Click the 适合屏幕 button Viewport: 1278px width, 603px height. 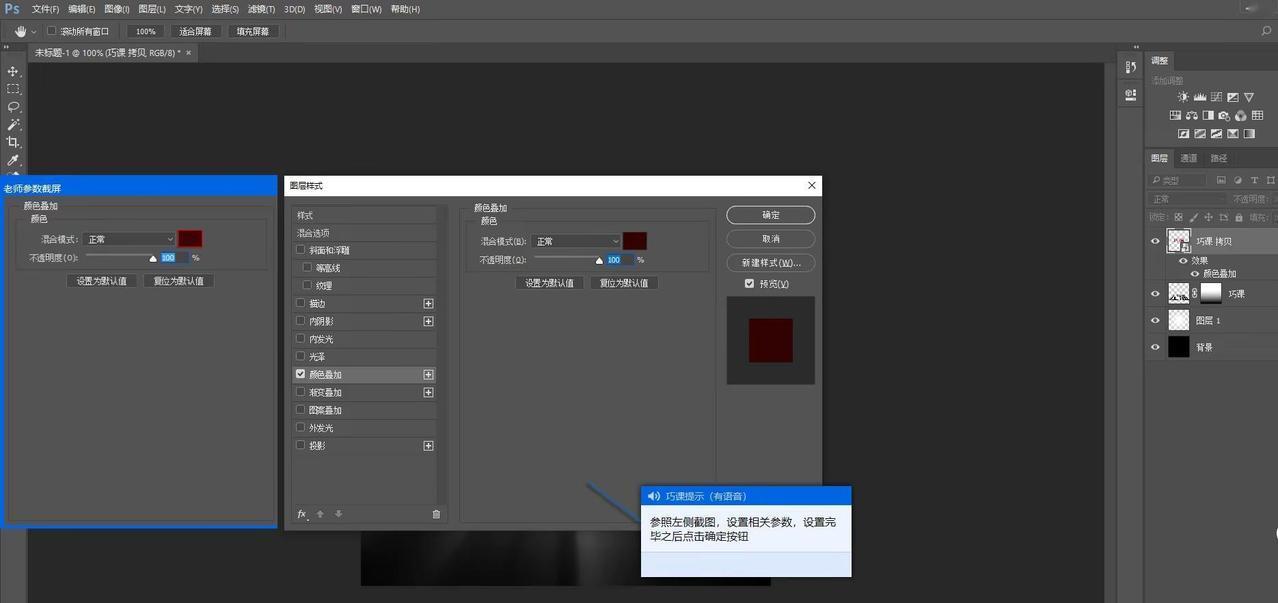[x=195, y=31]
